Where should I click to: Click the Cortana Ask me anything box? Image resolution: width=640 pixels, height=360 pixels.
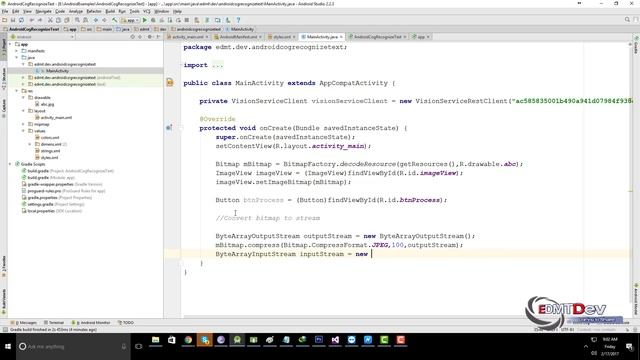73,347
